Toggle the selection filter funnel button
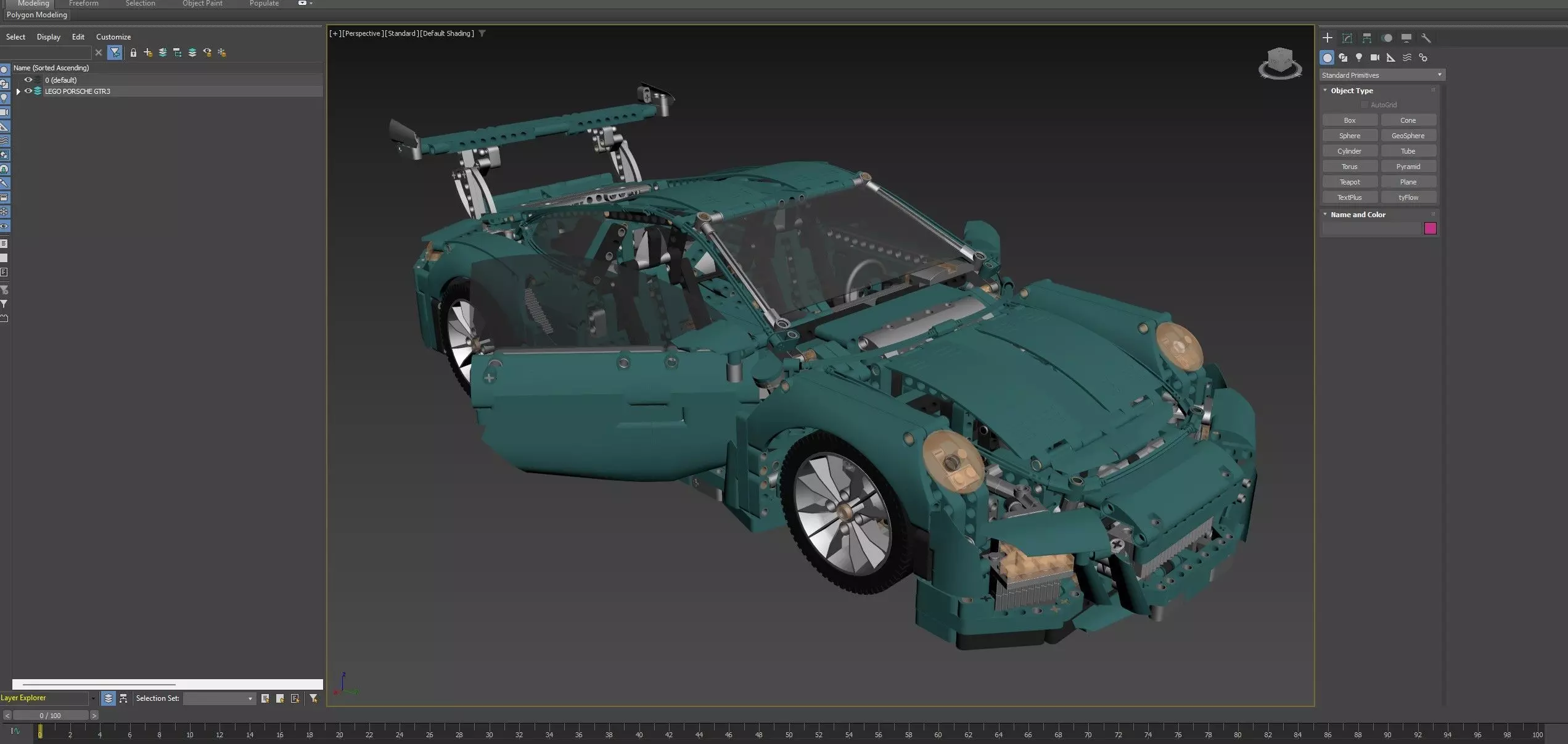The height and width of the screenshot is (744, 1568). click(115, 52)
